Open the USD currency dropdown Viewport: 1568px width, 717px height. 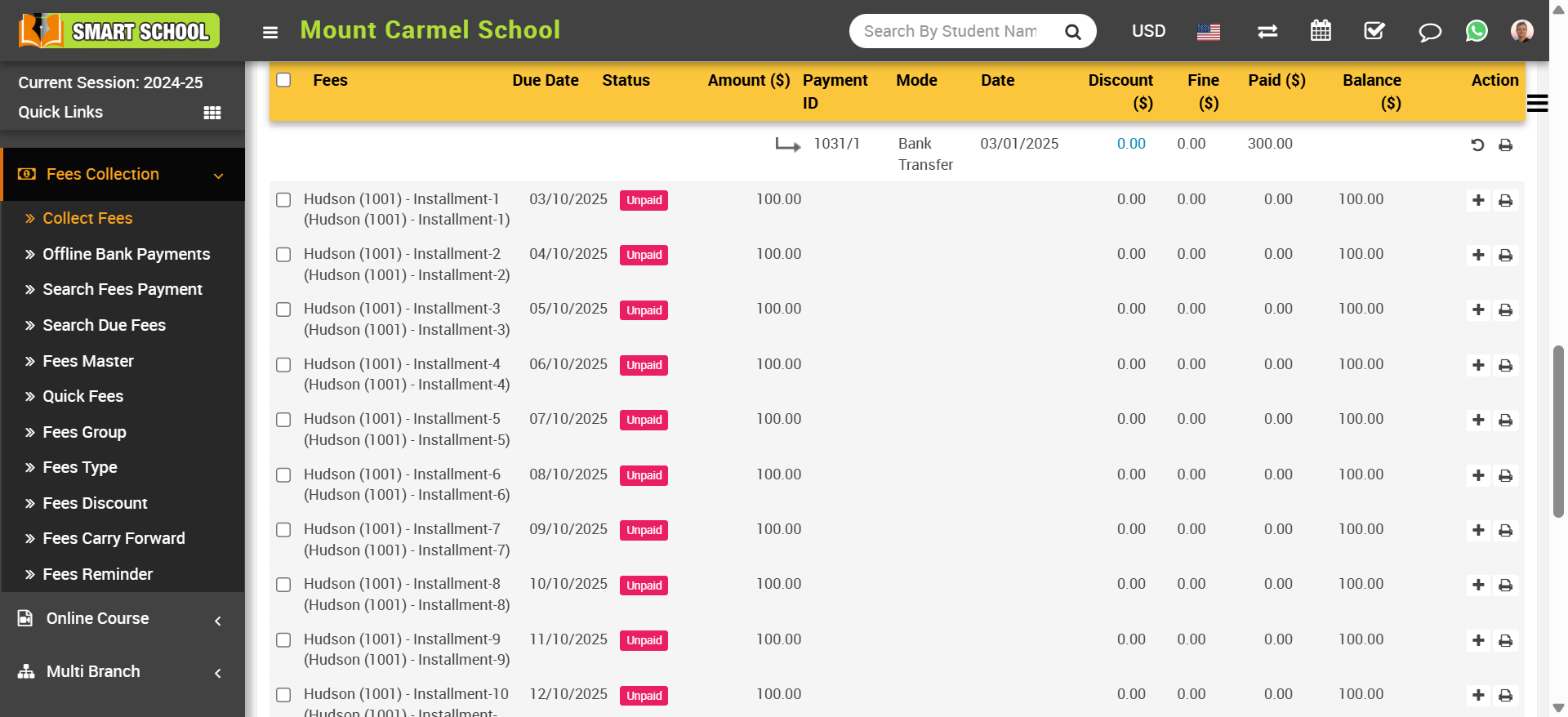[x=1148, y=31]
